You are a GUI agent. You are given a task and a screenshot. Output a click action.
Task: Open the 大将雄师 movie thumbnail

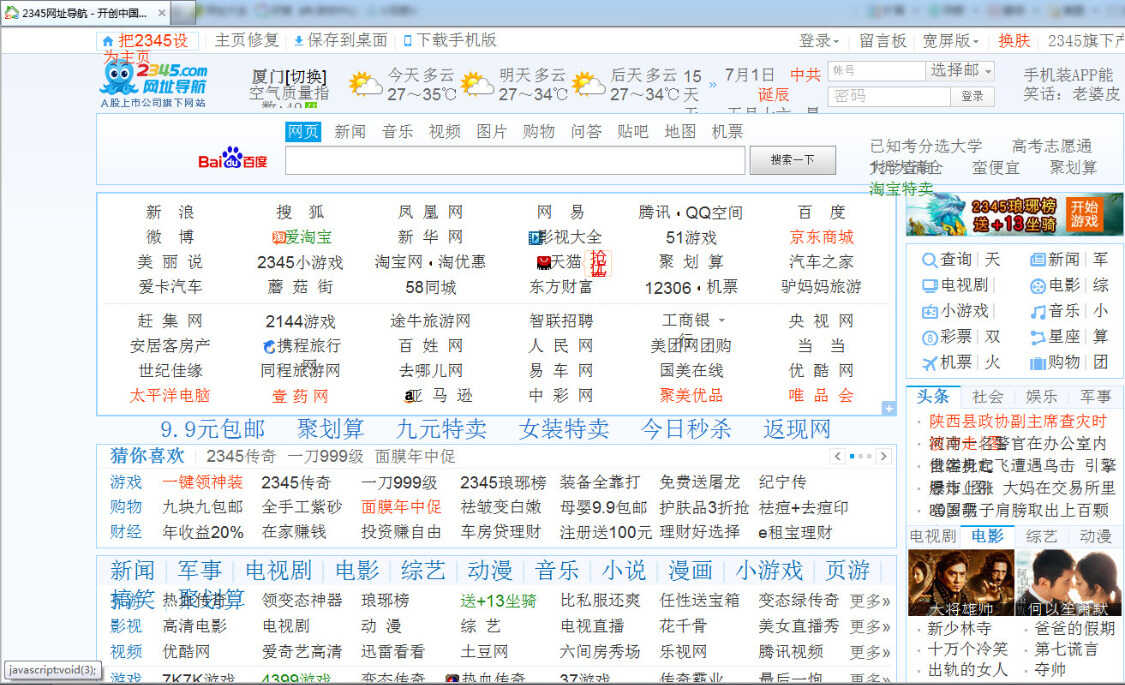(x=961, y=582)
